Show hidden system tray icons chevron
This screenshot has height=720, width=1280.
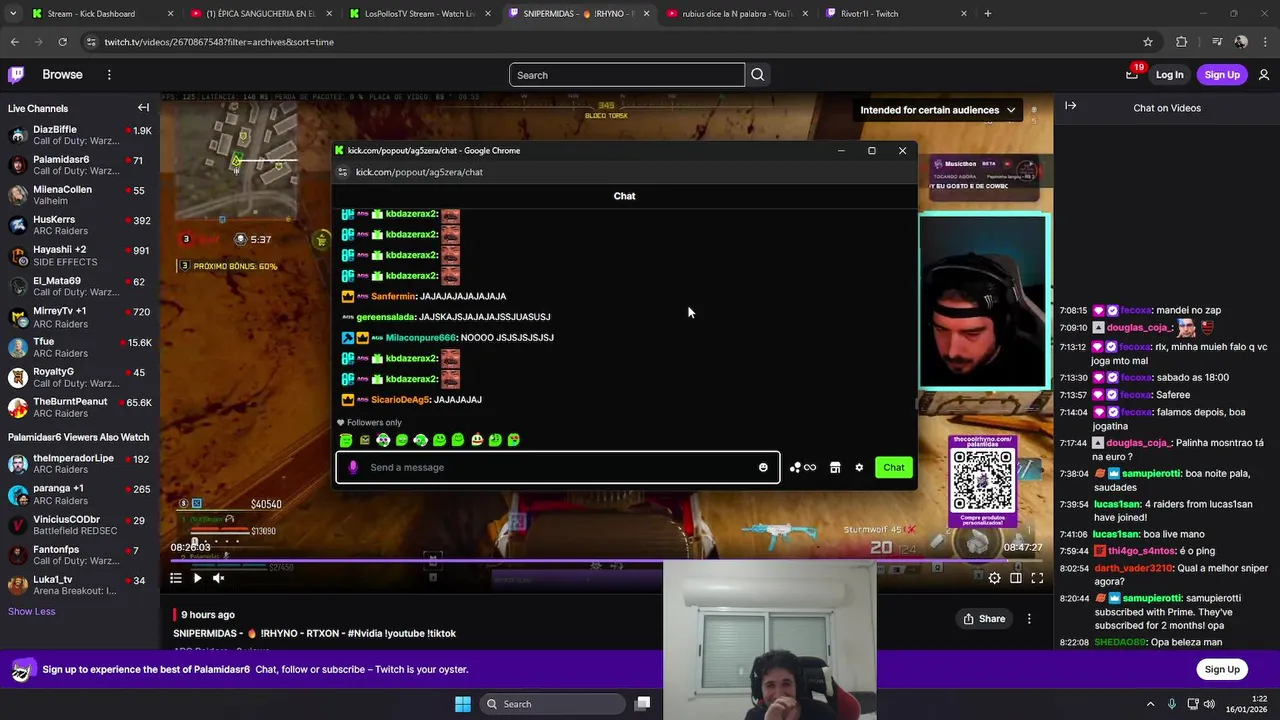click(1150, 704)
